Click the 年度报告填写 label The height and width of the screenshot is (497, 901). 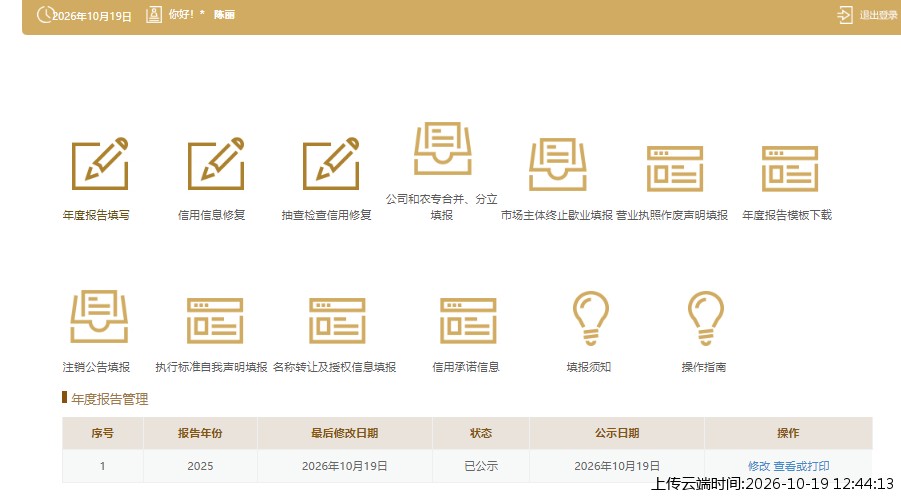(x=96, y=215)
